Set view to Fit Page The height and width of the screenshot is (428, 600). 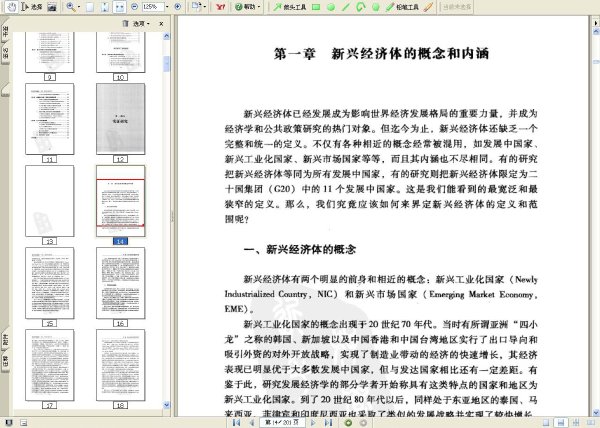pyautogui.click(x=105, y=7)
